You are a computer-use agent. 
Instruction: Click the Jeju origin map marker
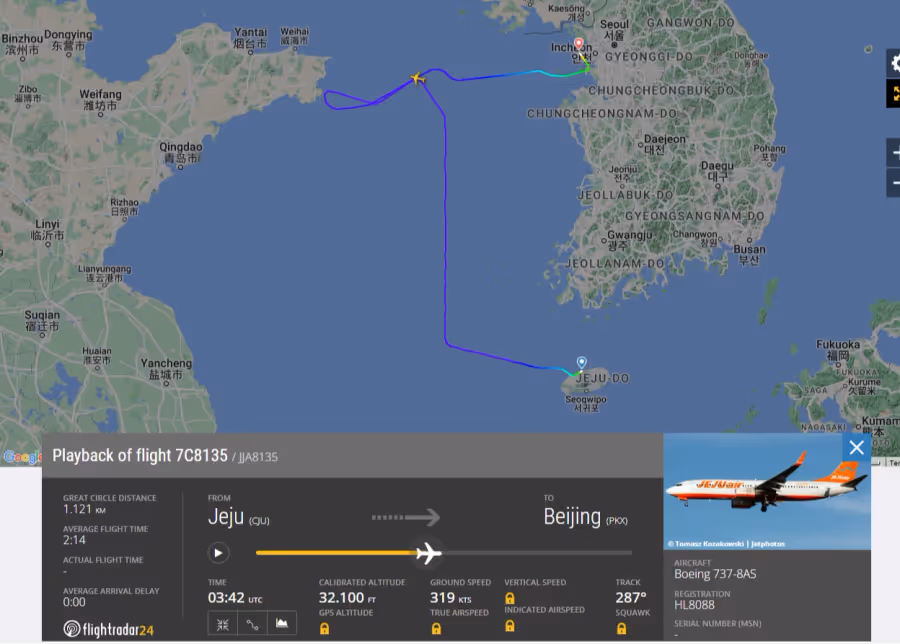coord(581,362)
